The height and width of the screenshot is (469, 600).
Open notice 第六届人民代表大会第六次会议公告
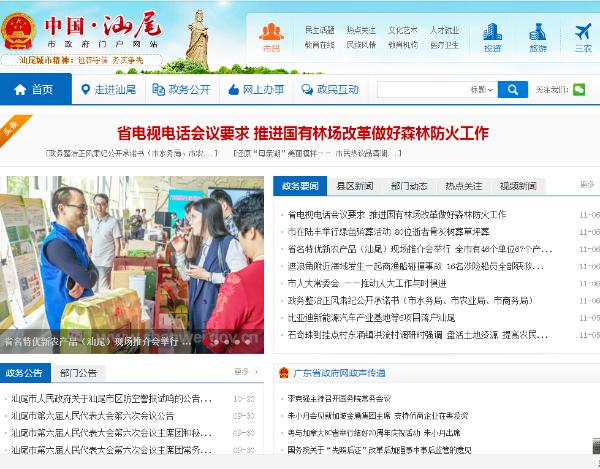click(93, 416)
